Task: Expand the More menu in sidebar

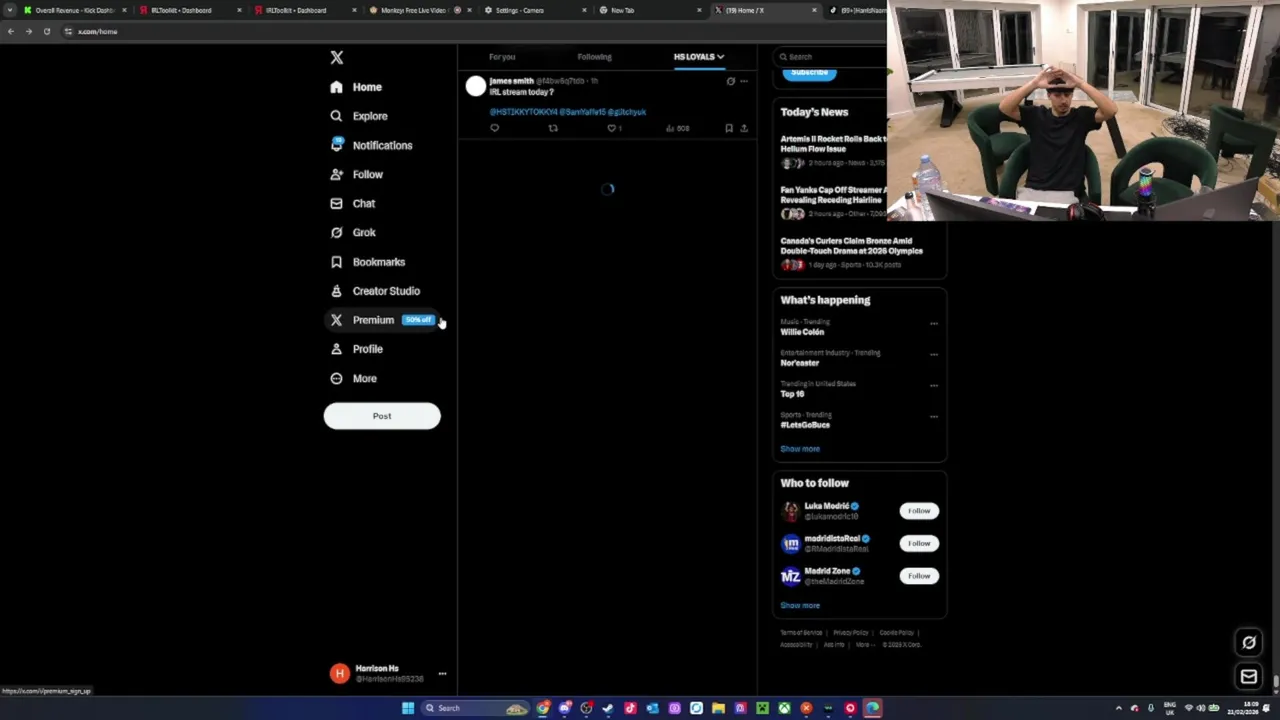Action: coord(353,378)
